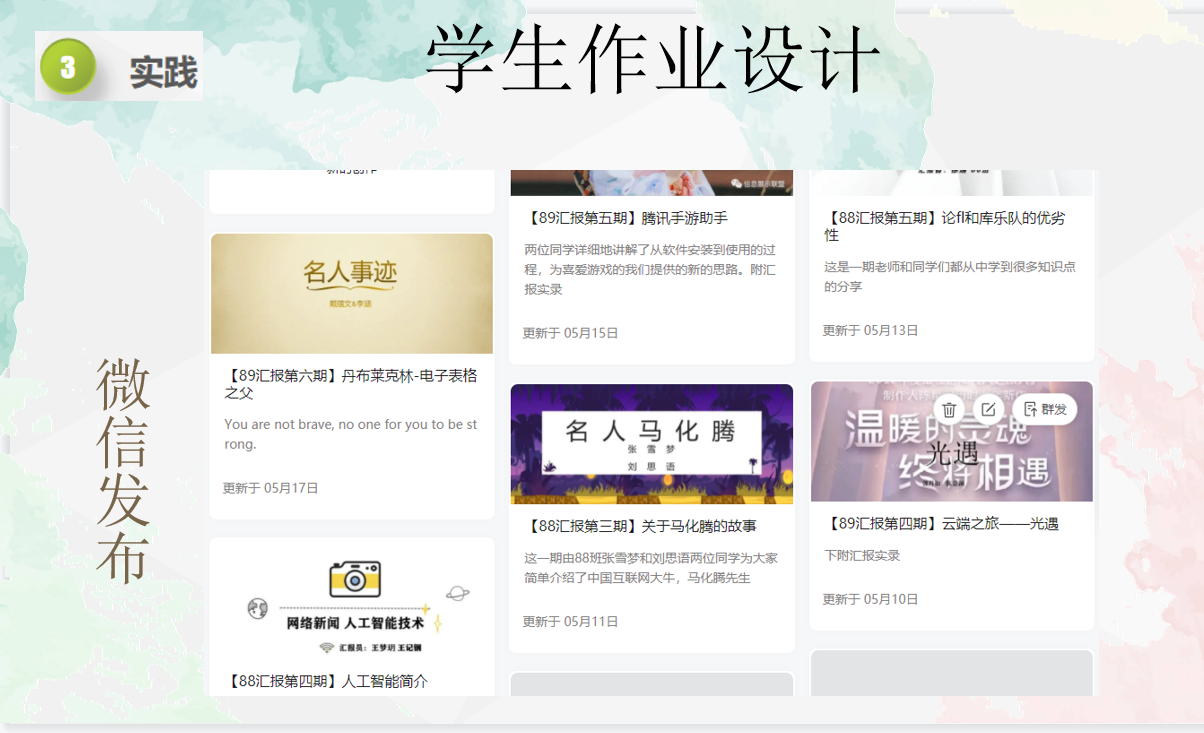Click the date 更新于 05月15日
Image resolution: width=1204 pixels, height=733 pixels.
click(571, 333)
